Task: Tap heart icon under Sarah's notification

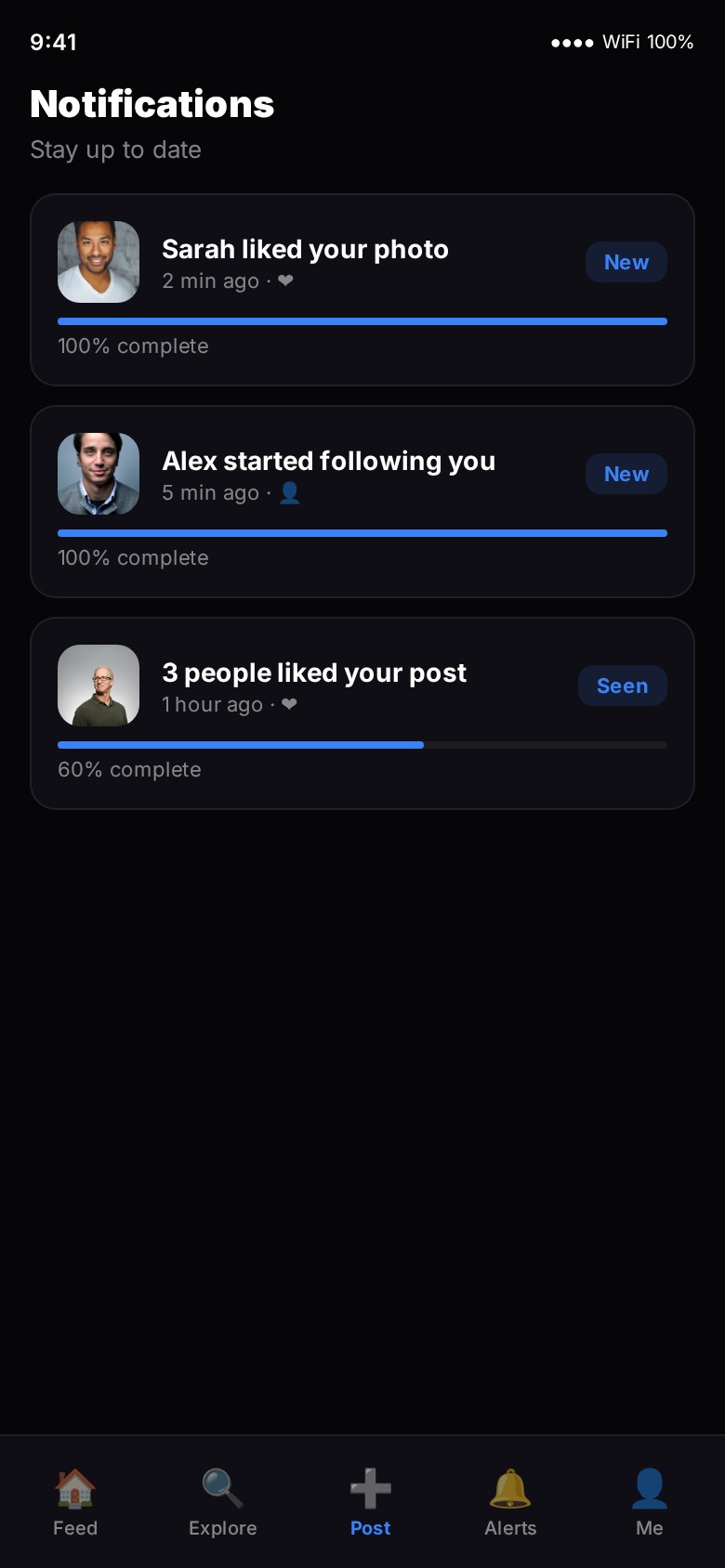Action: [285, 281]
